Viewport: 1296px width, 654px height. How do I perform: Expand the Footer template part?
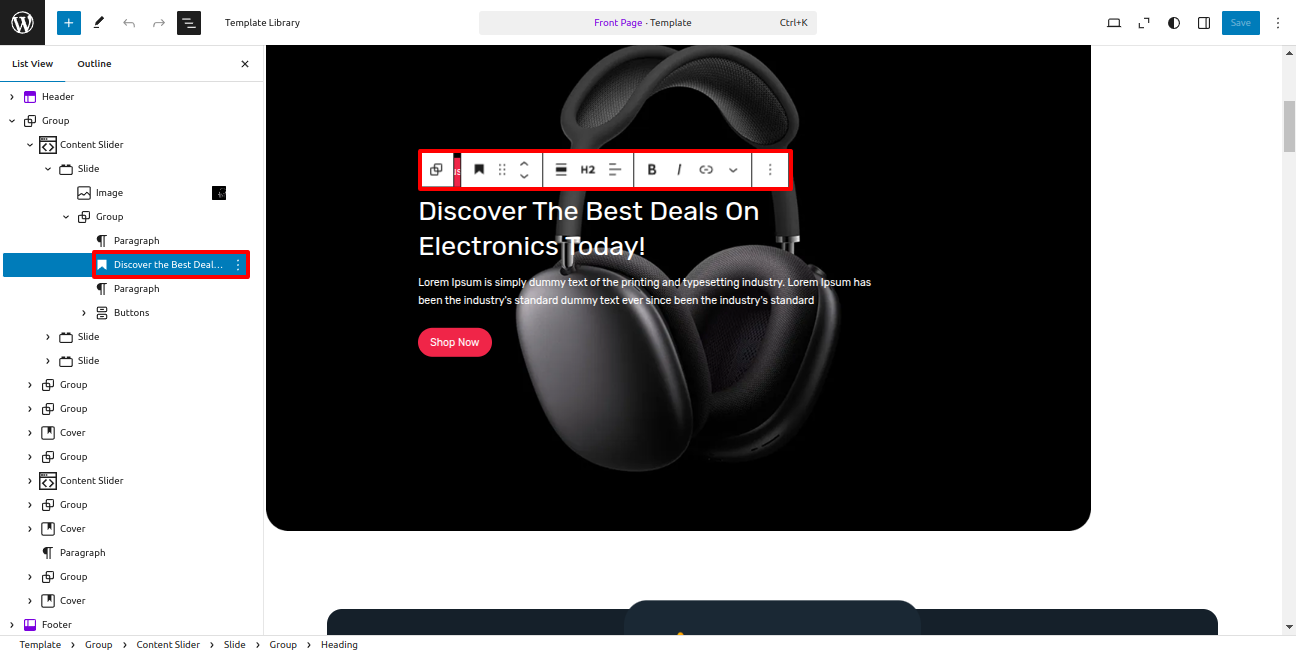click(12, 625)
